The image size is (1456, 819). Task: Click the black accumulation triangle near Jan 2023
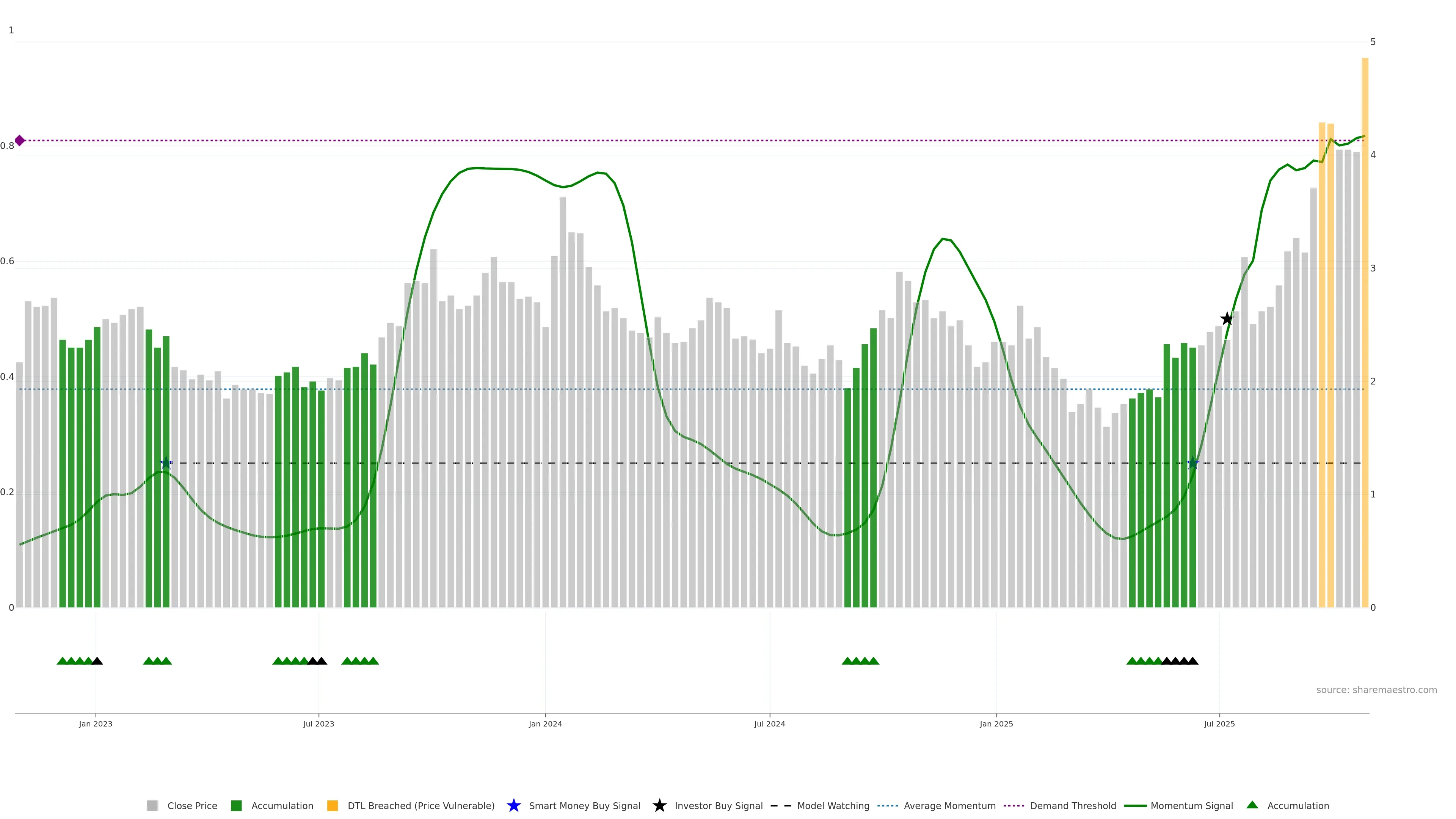point(97,661)
